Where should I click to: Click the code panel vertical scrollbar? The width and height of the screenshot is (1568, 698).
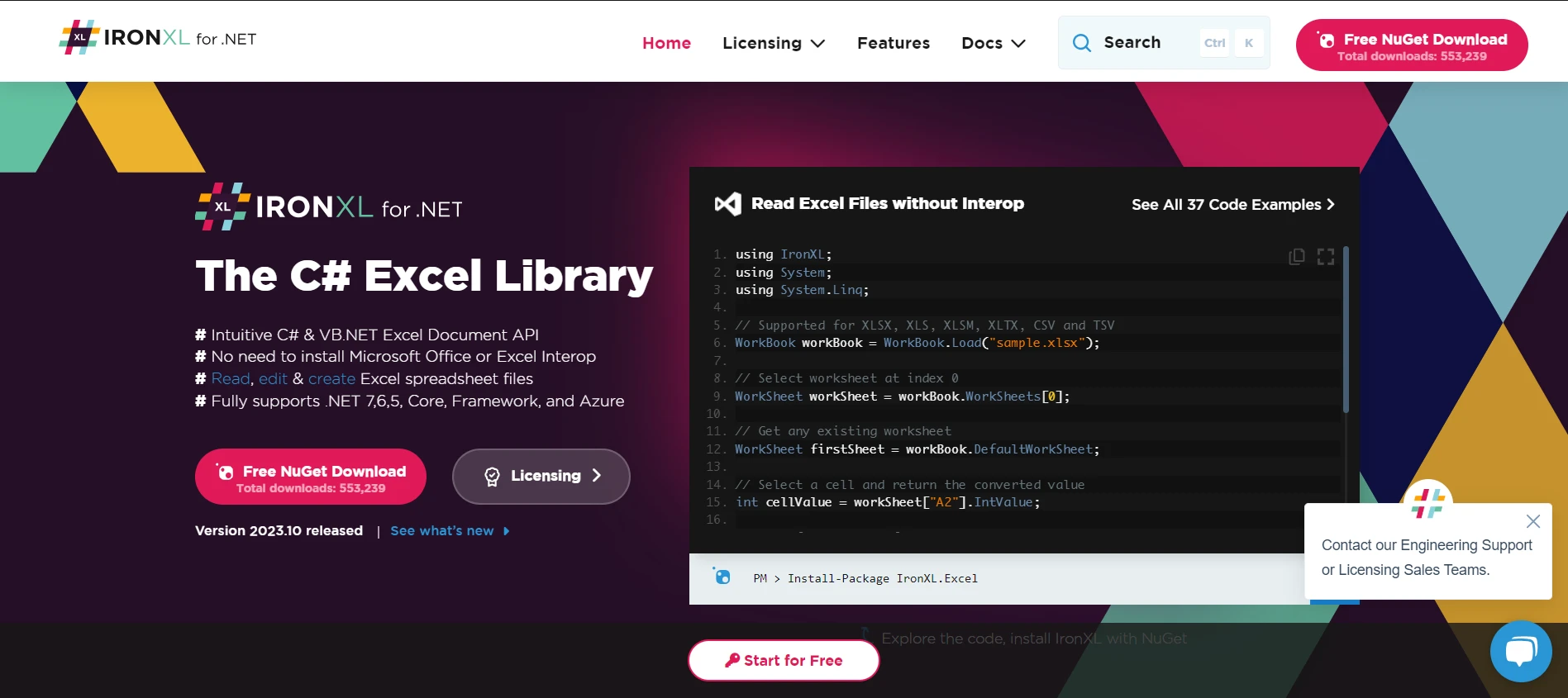pos(1346,330)
